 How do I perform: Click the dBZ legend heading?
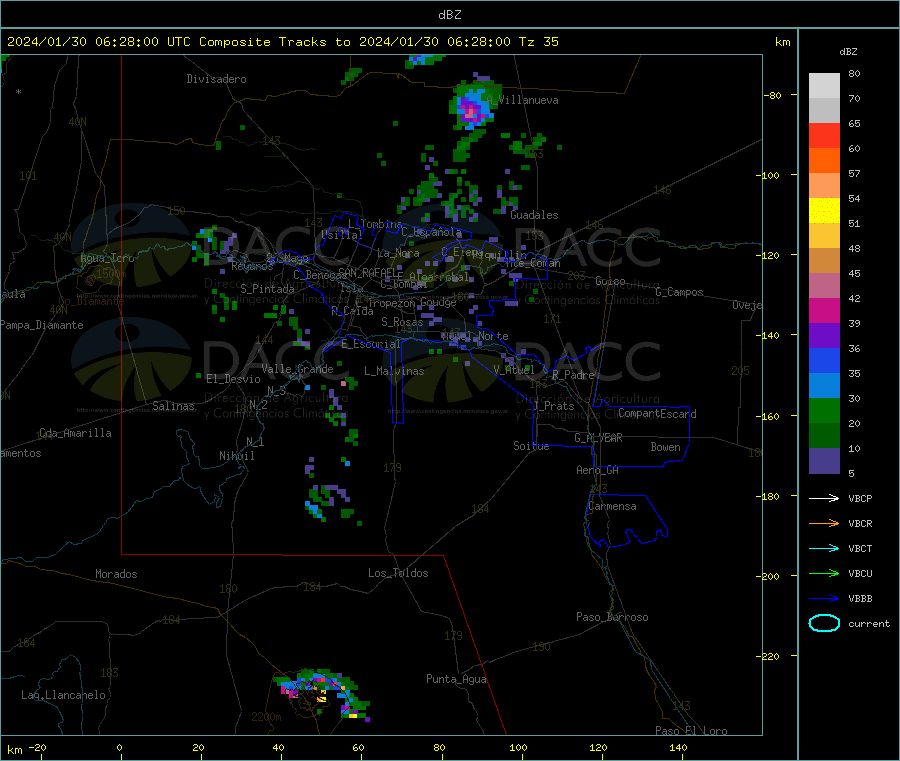tap(848, 52)
